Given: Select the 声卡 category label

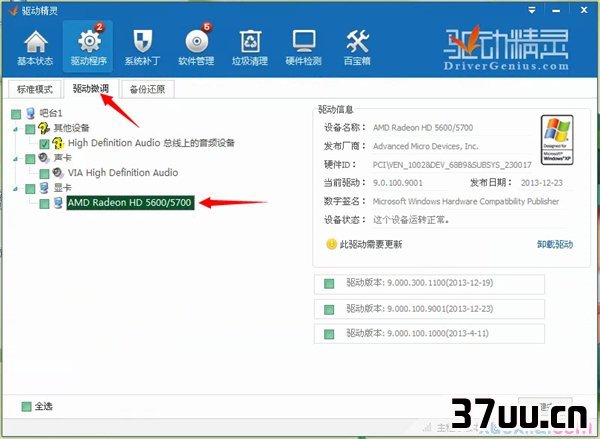Looking at the screenshot, I should pyautogui.click(x=63, y=158).
